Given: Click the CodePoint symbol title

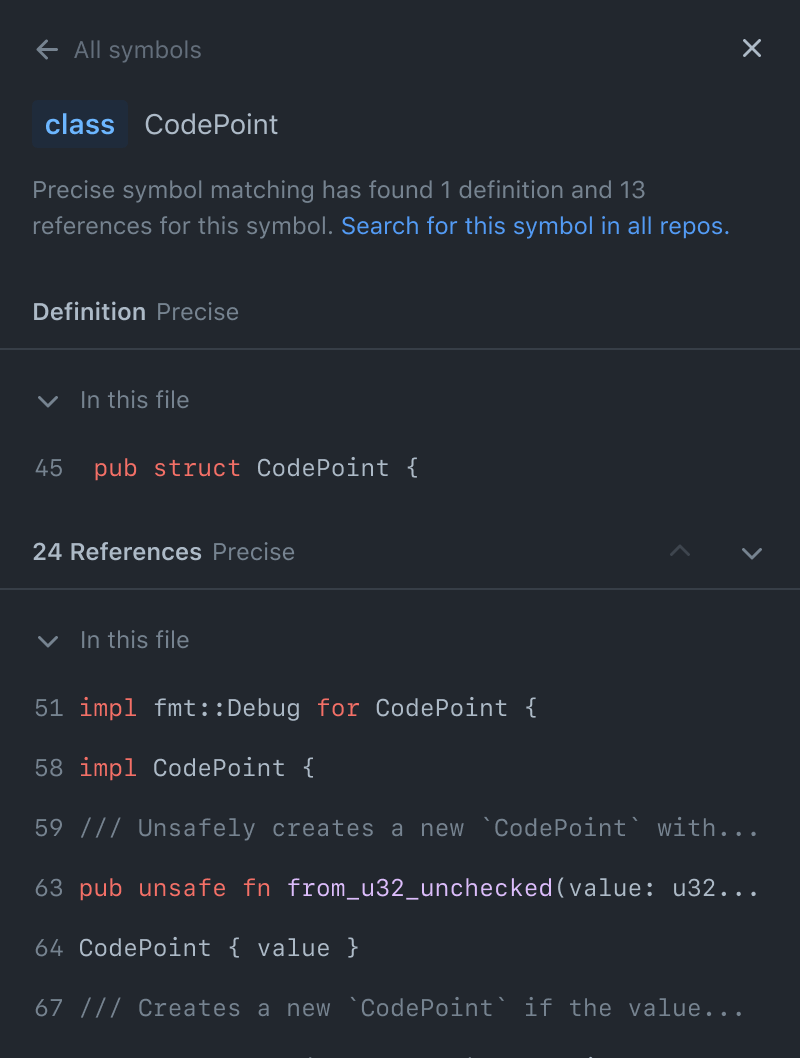Looking at the screenshot, I should click(x=211, y=125).
